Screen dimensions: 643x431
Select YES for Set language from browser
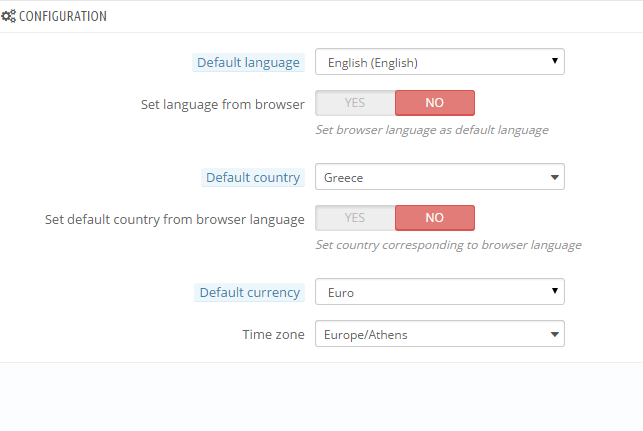point(355,103)
